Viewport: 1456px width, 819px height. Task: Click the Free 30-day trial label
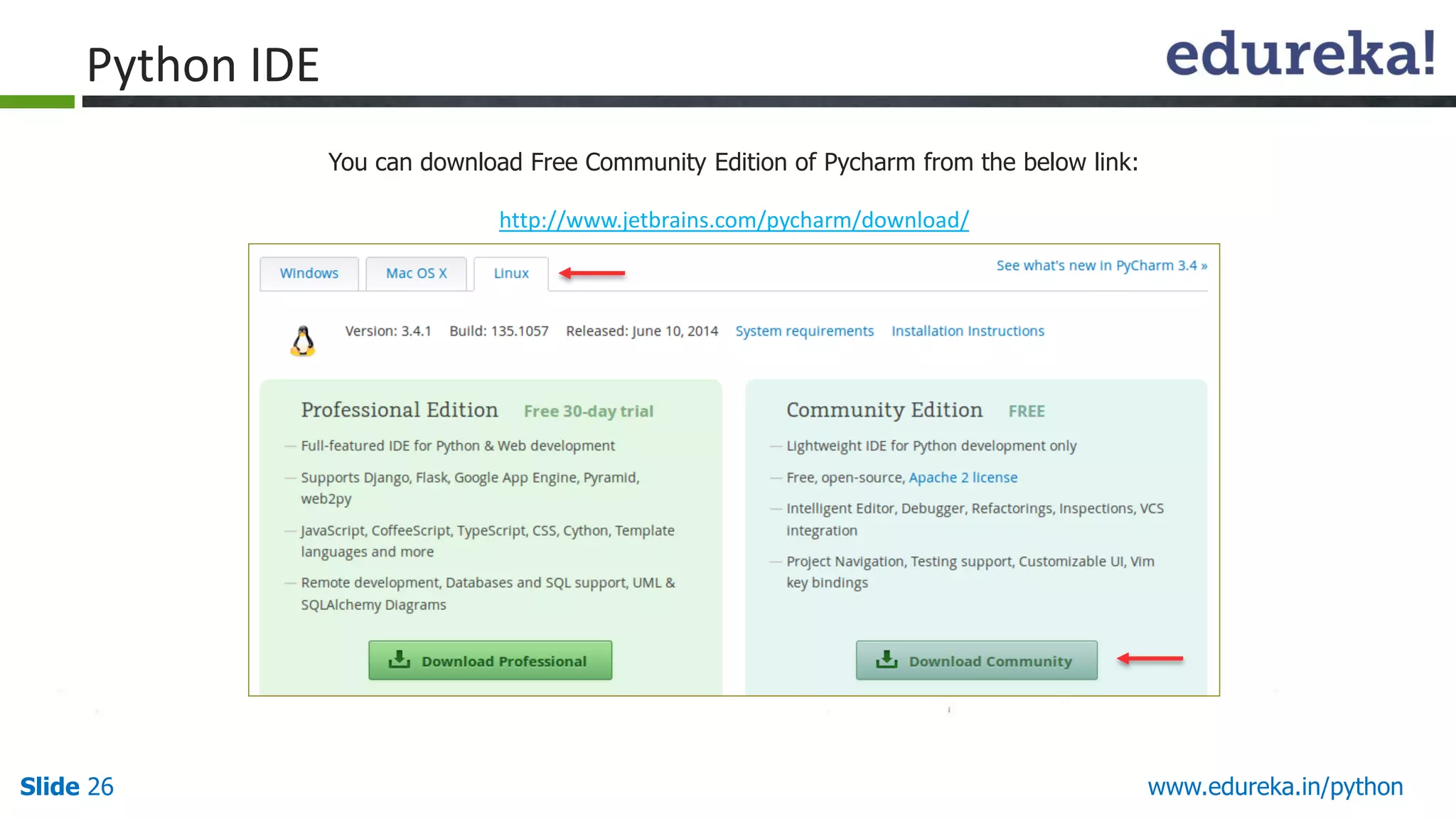589,412
